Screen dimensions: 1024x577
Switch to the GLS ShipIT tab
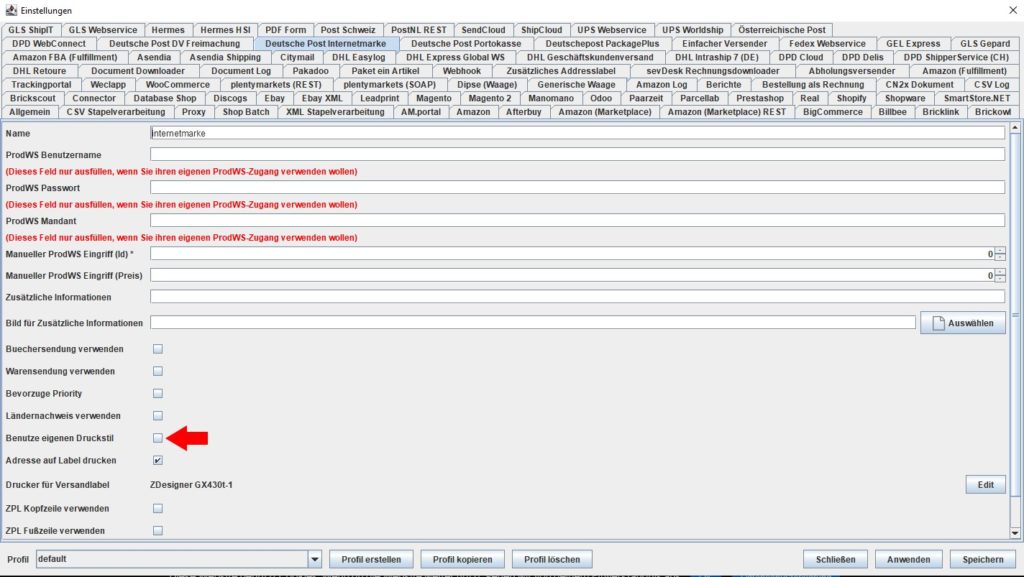click(x=31, y=30)
